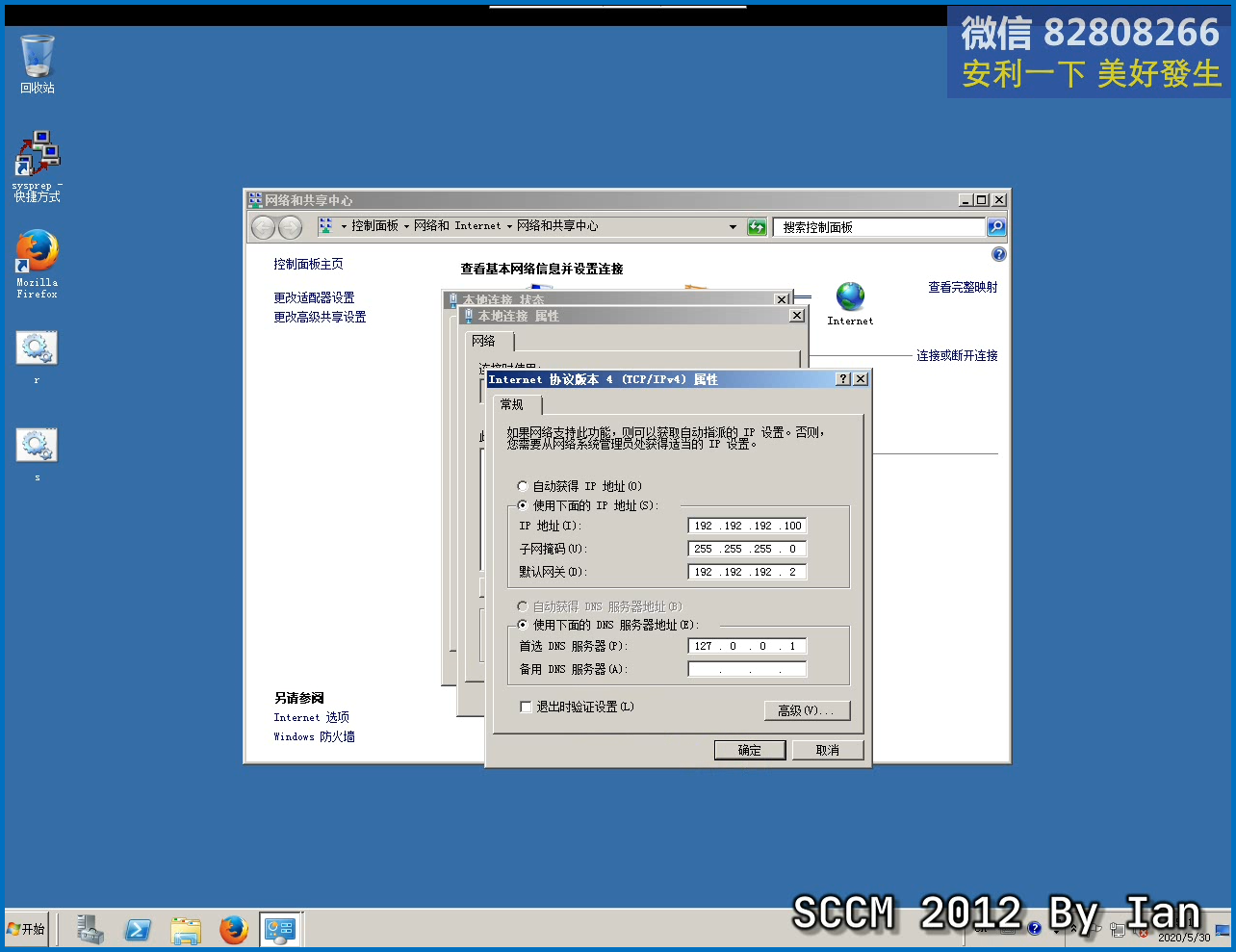The image size is (1236, 952).
Task: Expand the address bar history dropdown arrow
Action: (x=733, y=227)
